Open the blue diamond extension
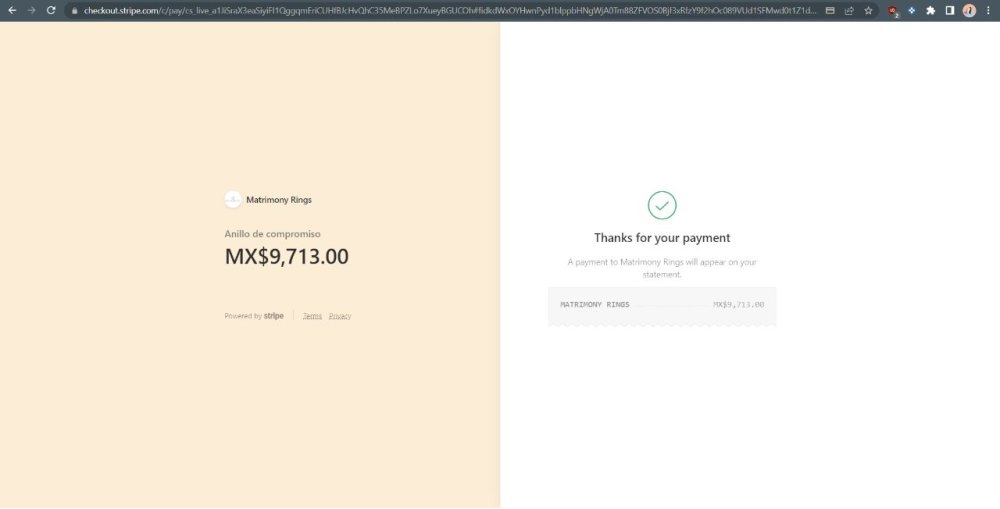 911,11
